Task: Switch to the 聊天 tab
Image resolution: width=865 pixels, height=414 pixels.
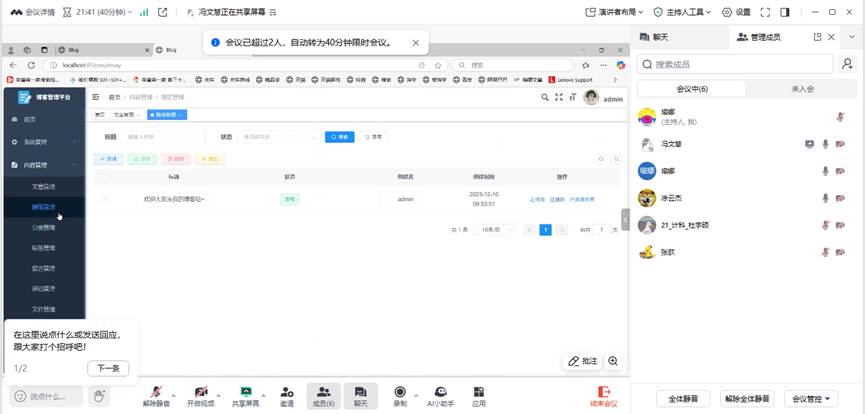Action: click(x=660, y=37)
